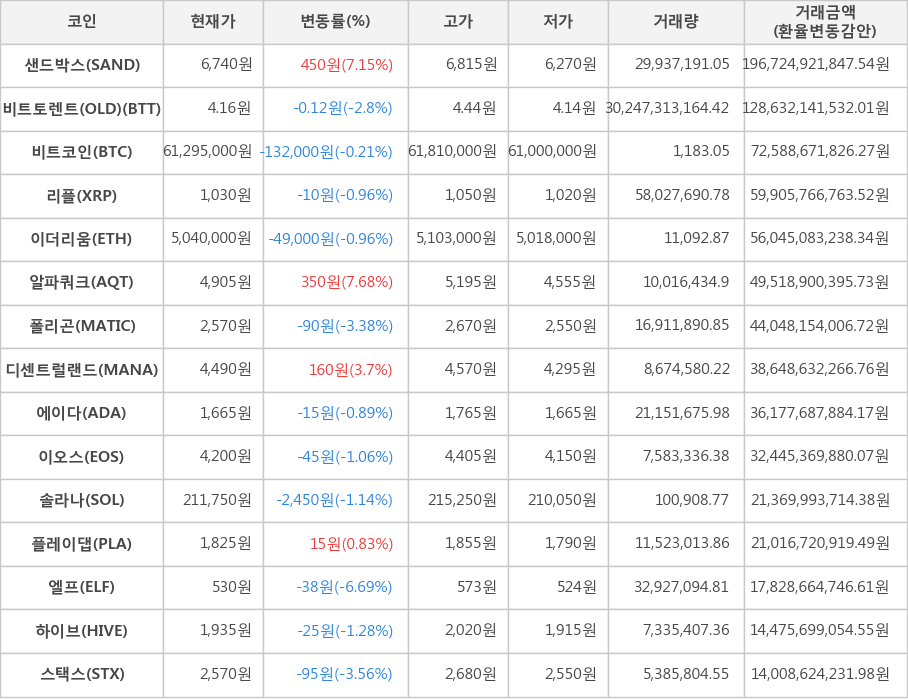Click the 고가 column header
908x700 pixels.
pos(458,21)
